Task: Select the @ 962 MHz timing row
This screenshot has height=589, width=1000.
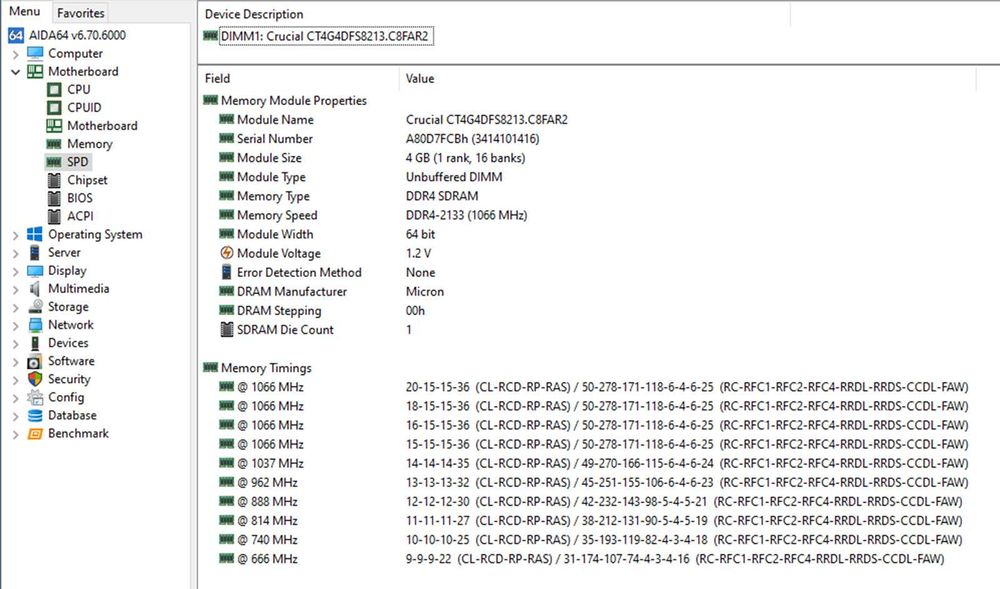Action: [267, 483]
